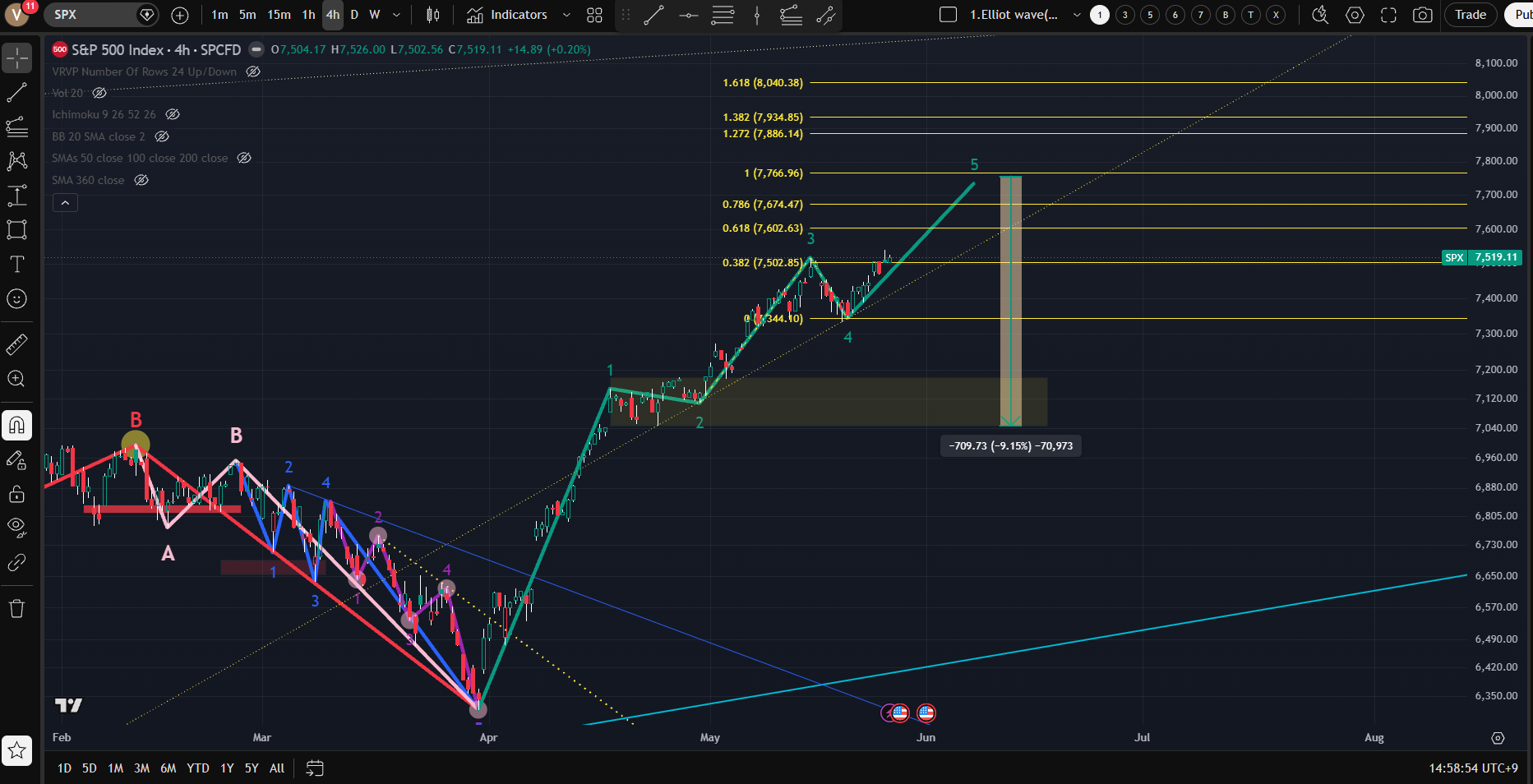
Task: Switch to Weekly timeframe
Action: tap(375, 15)
